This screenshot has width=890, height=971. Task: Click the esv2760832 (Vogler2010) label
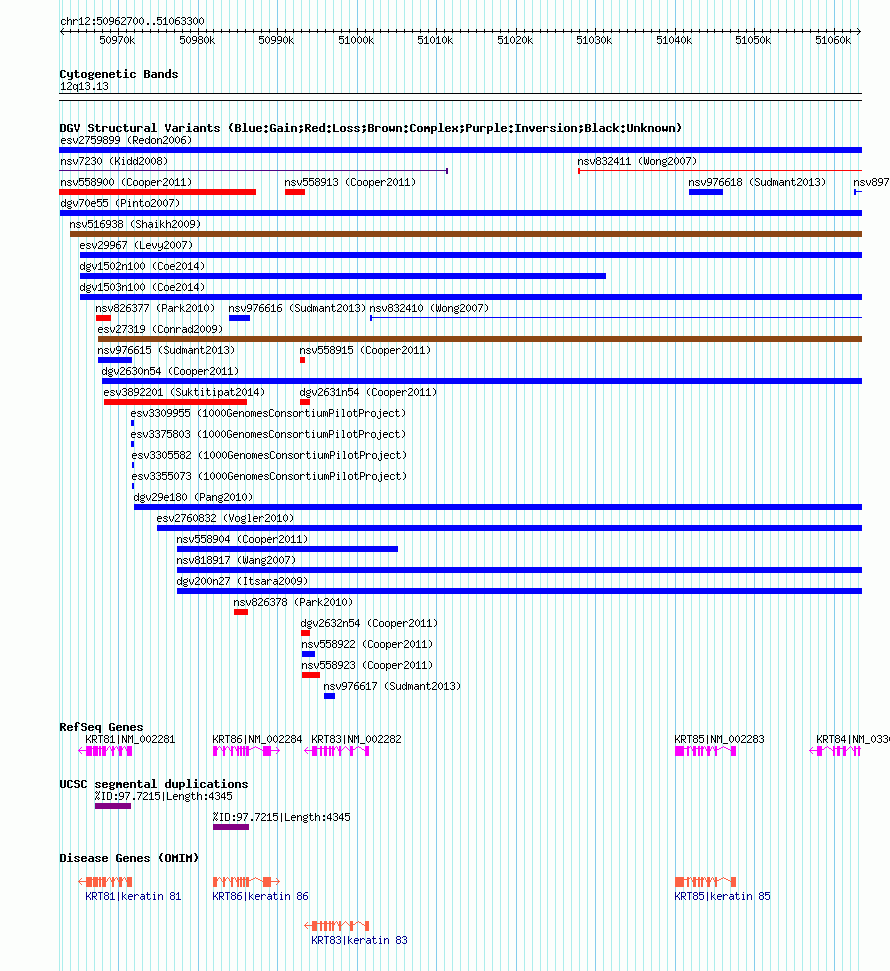[x=225, y=518]
